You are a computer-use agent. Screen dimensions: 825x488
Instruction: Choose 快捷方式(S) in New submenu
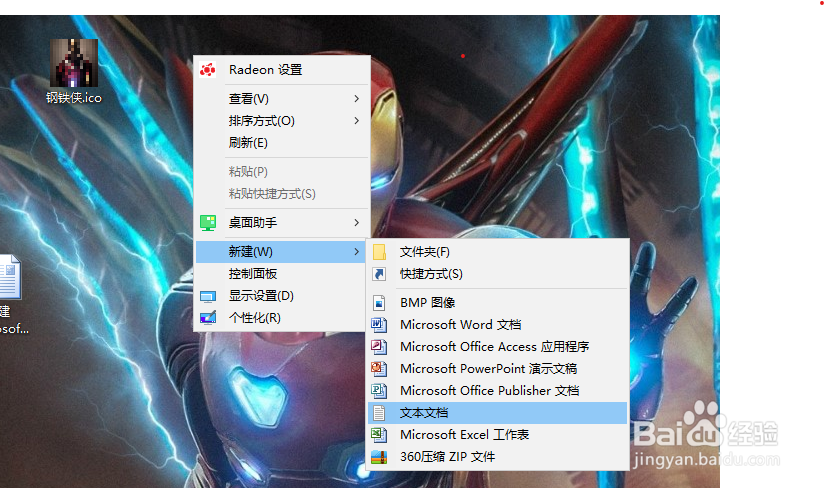point(497,274)
